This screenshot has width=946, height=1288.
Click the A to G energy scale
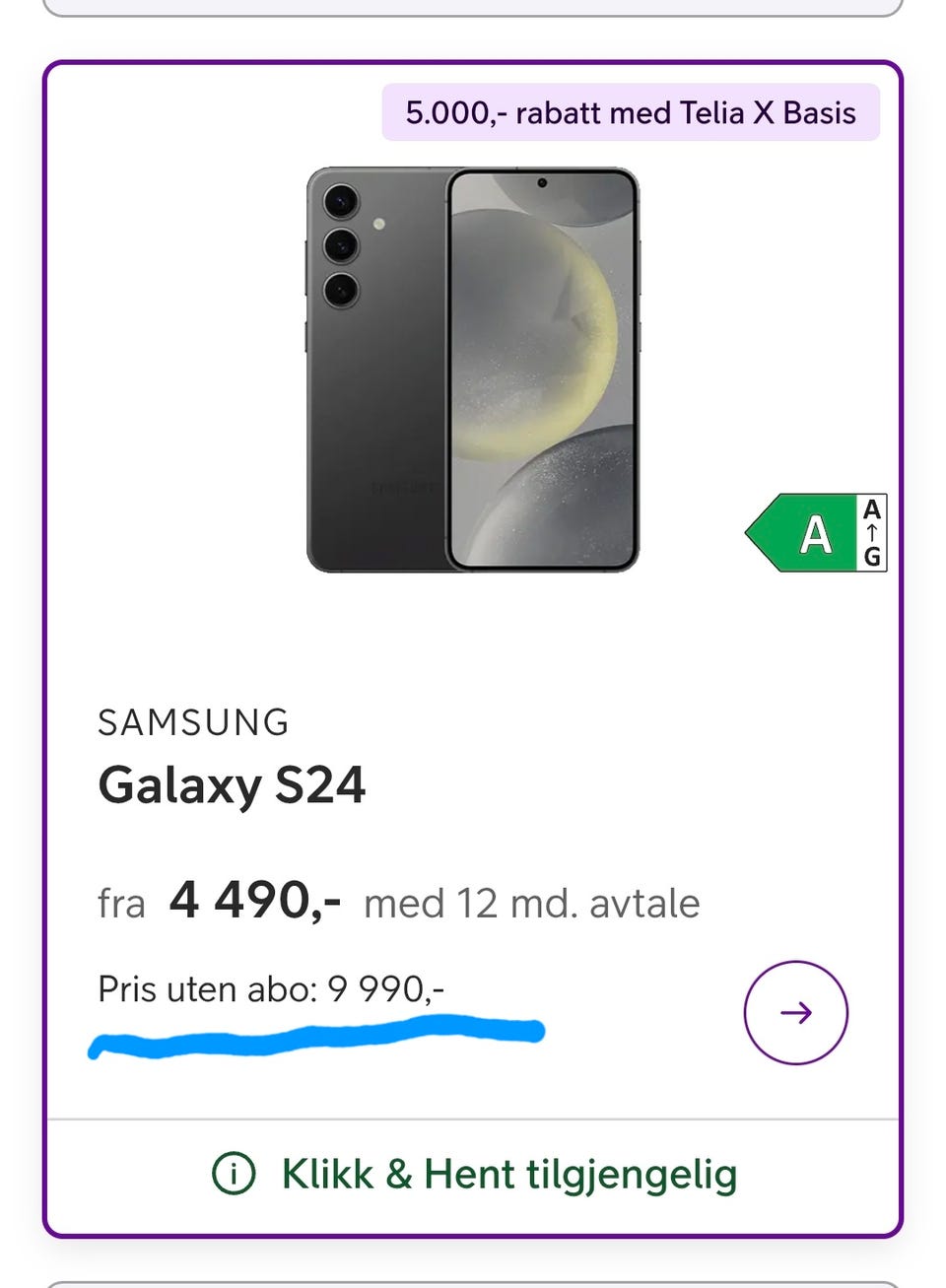pyautogui.click(x=872, y=533)
